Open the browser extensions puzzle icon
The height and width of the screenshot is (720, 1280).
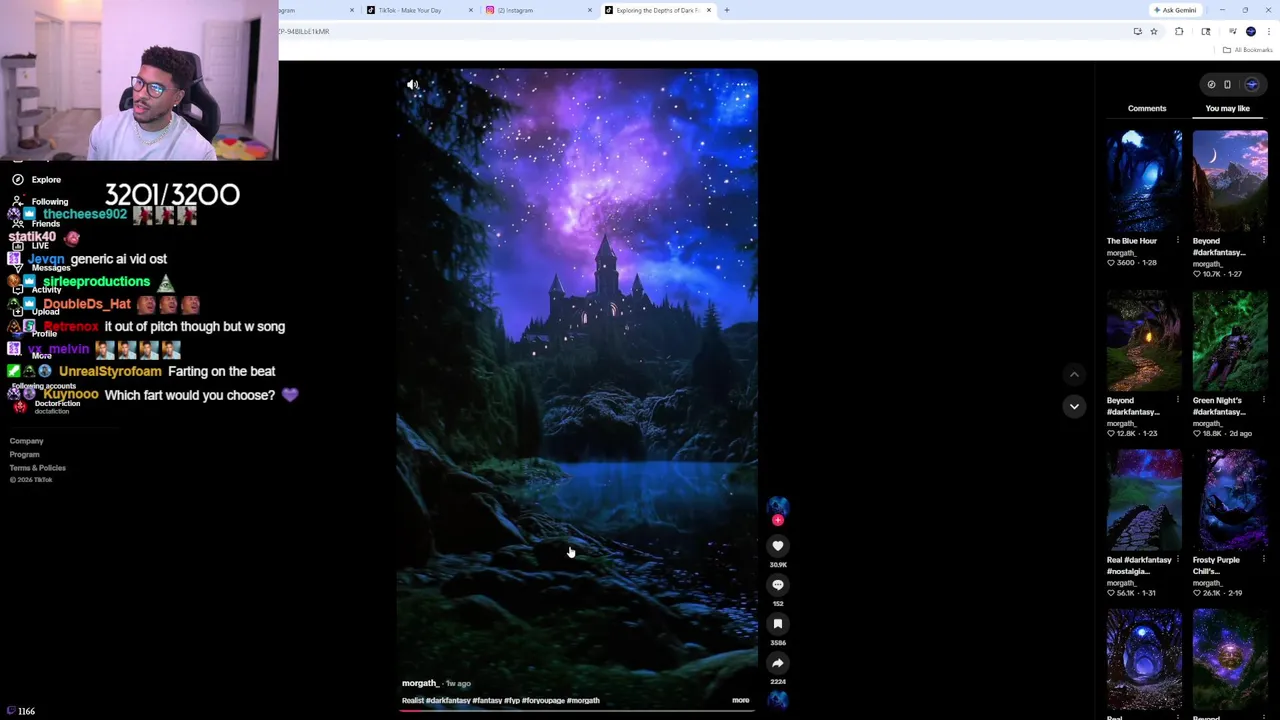(x=1179, y=32)
